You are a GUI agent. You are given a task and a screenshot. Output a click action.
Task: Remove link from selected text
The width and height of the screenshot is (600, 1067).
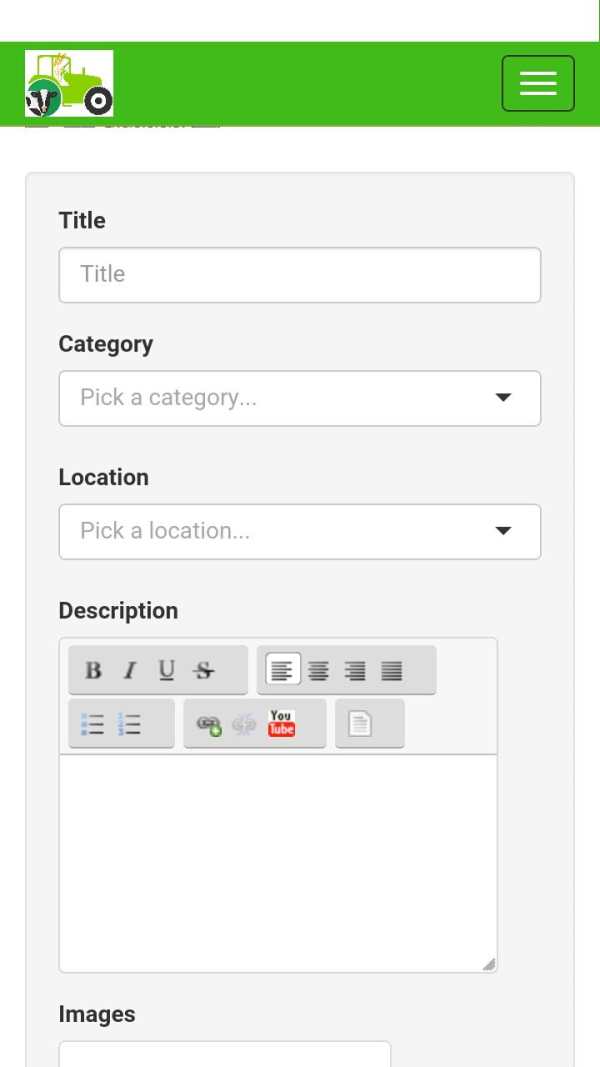click(245, 725)
